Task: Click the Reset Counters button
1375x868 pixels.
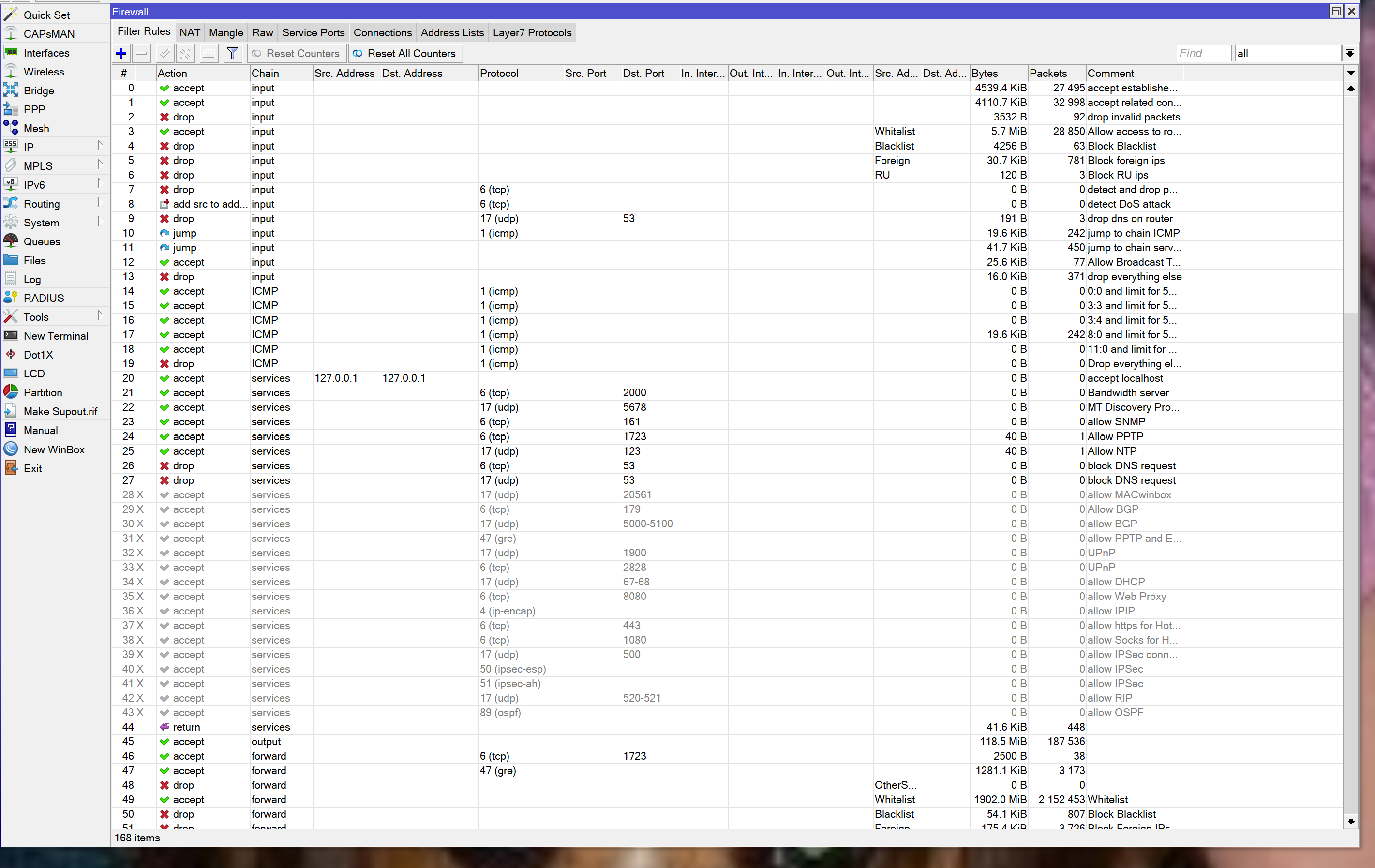Action: 297,53
